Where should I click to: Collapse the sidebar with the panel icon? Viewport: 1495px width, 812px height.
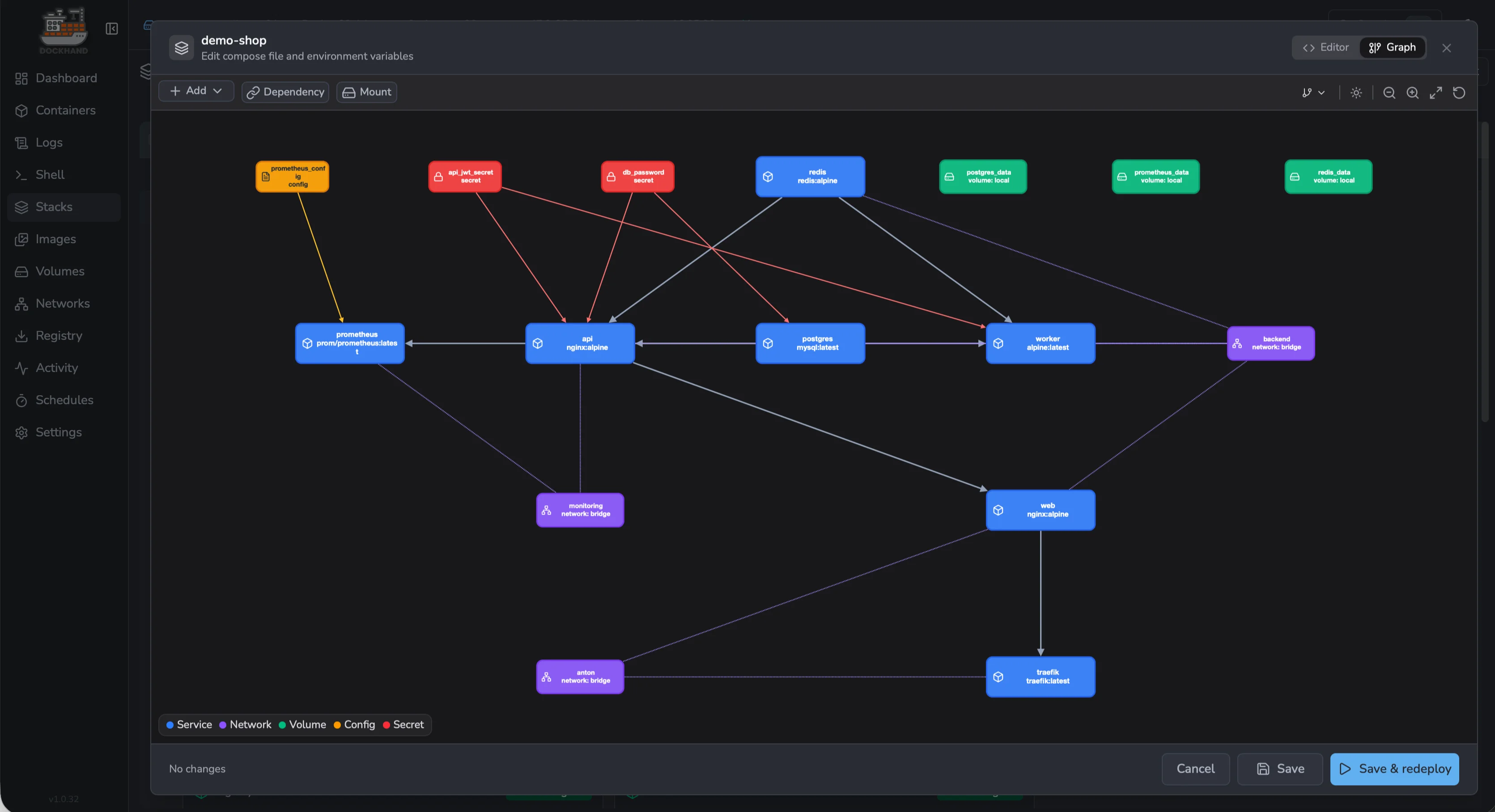(x=112, y=29)
